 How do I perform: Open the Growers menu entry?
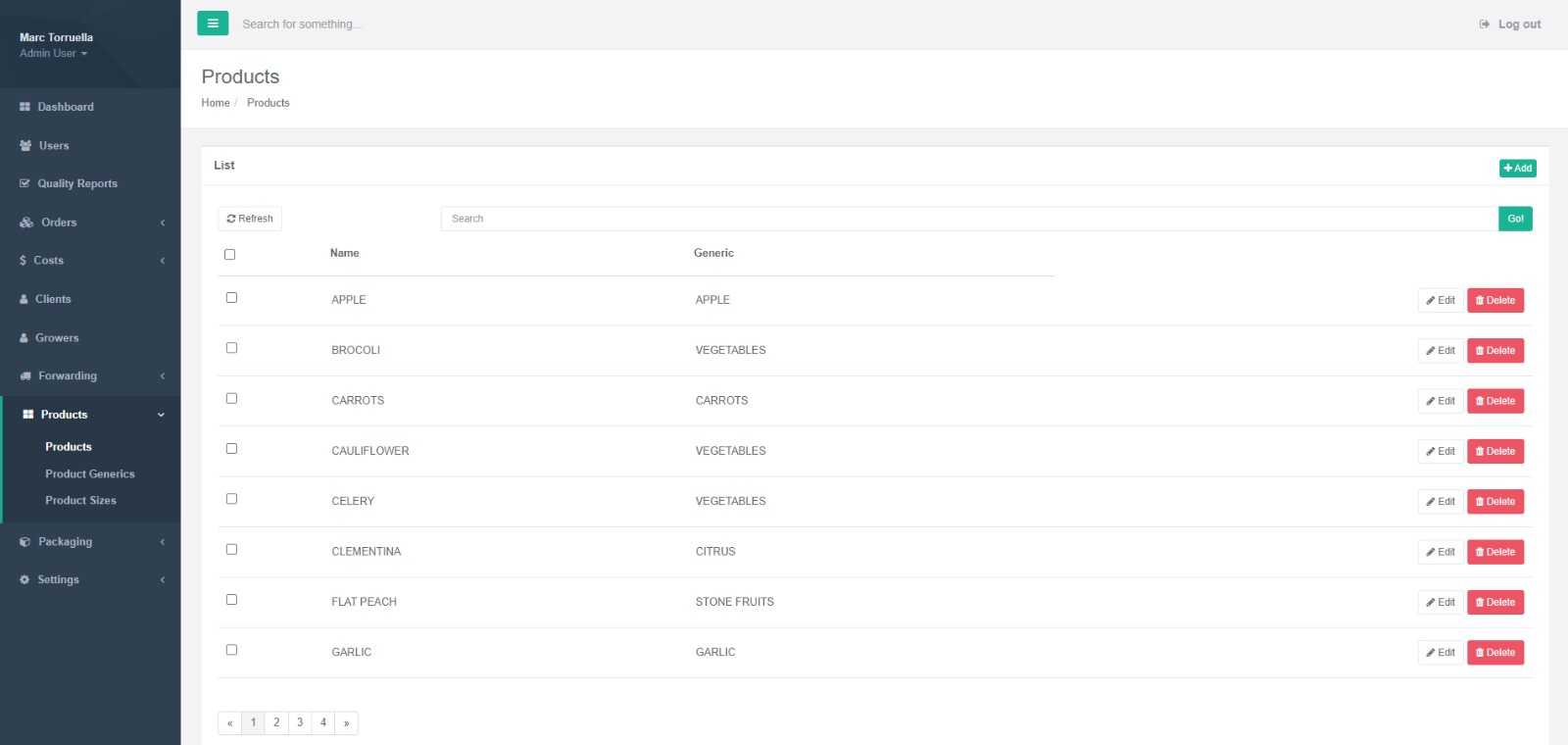tap(57, 338)
